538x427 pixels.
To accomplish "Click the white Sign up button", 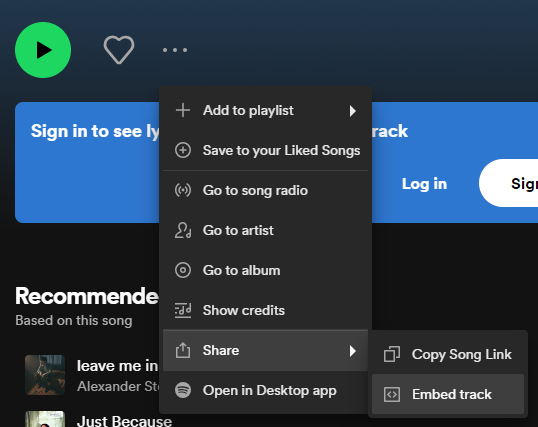I will (x=509, y=183).
